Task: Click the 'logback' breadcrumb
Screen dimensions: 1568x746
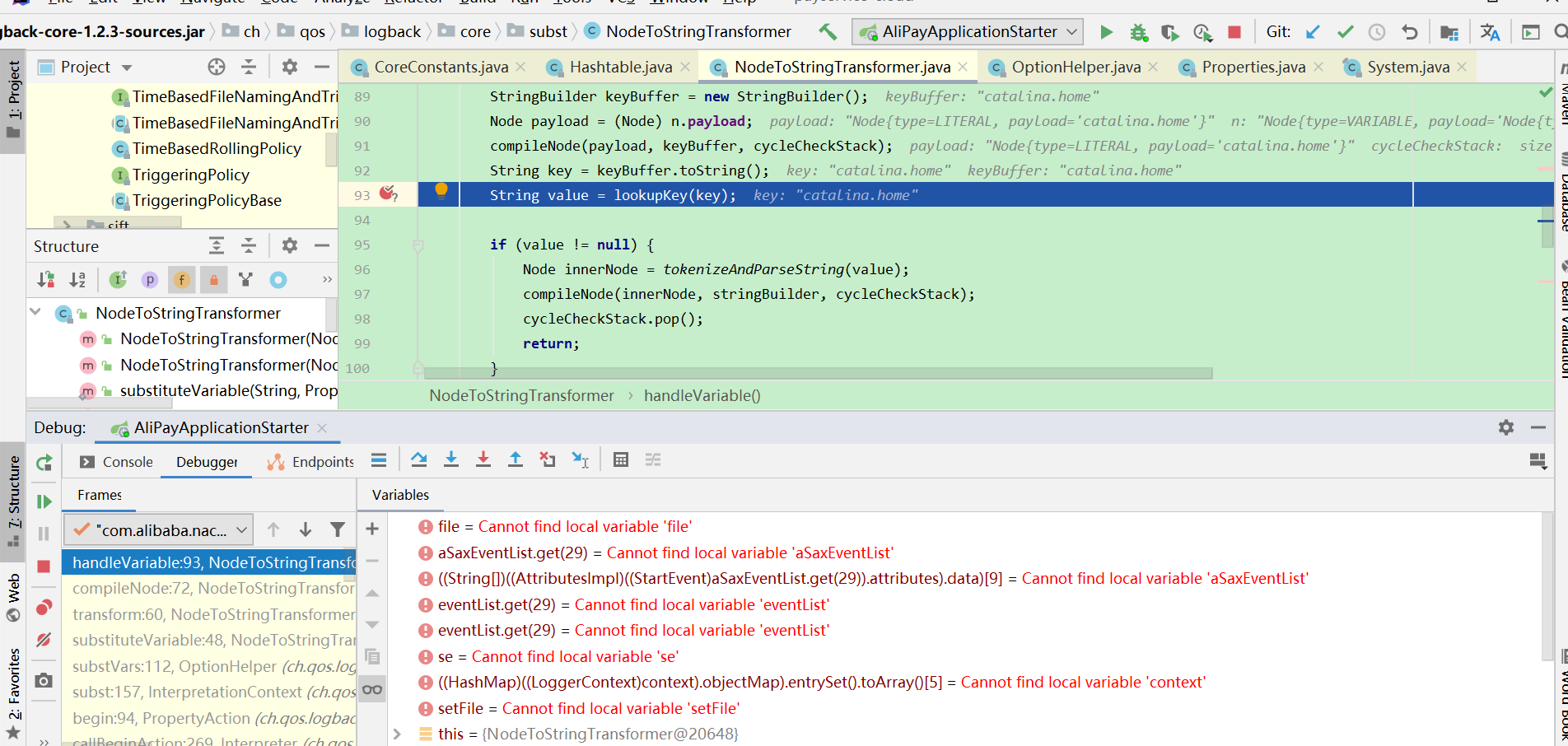Action: tap(392, 31)
